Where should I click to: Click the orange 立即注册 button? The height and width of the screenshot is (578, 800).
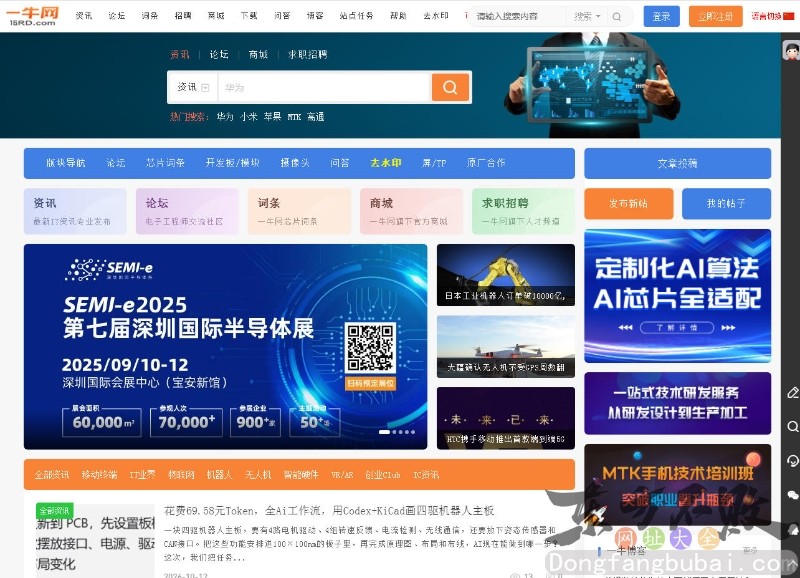point(715,16)
